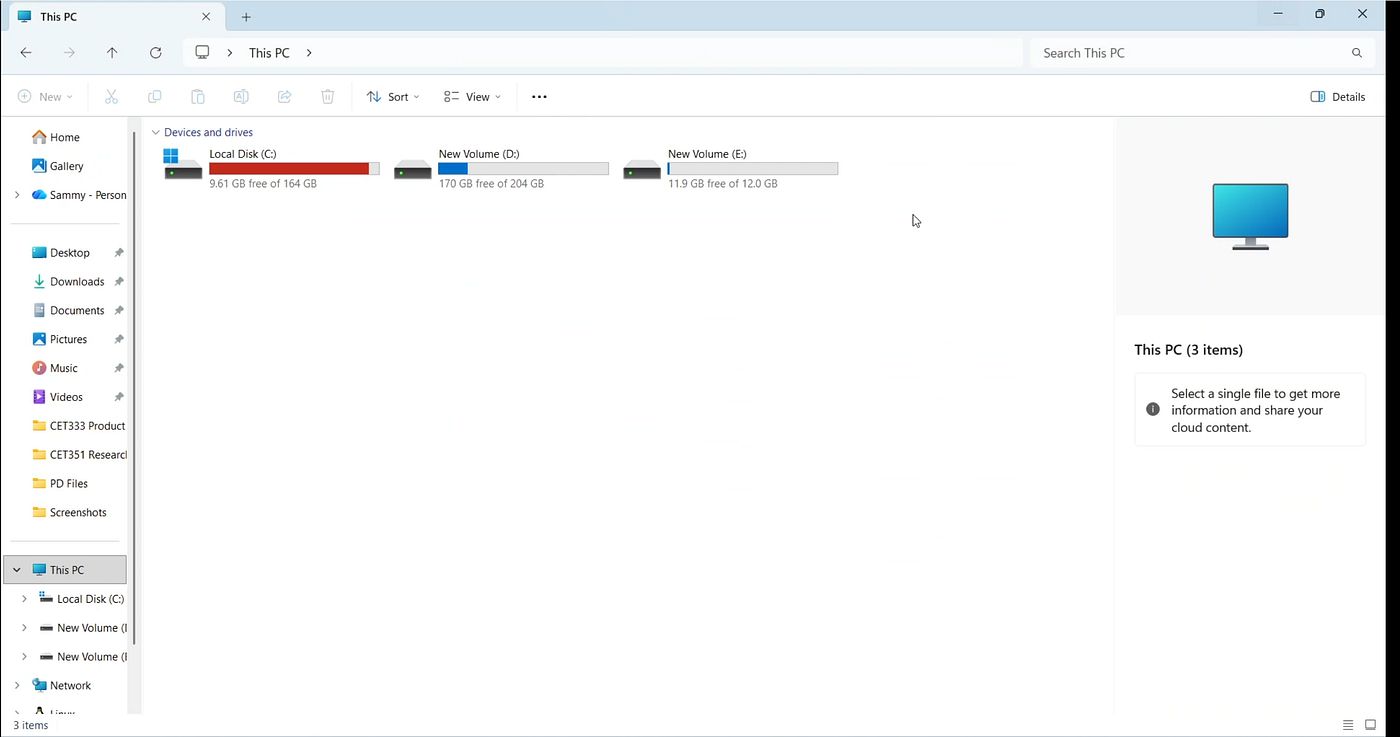Image resolution: width=1400 pixels, height=737 pixels.
Task: Click the "170 GB free of 204 GB" text
Action: tap(491, 184)
